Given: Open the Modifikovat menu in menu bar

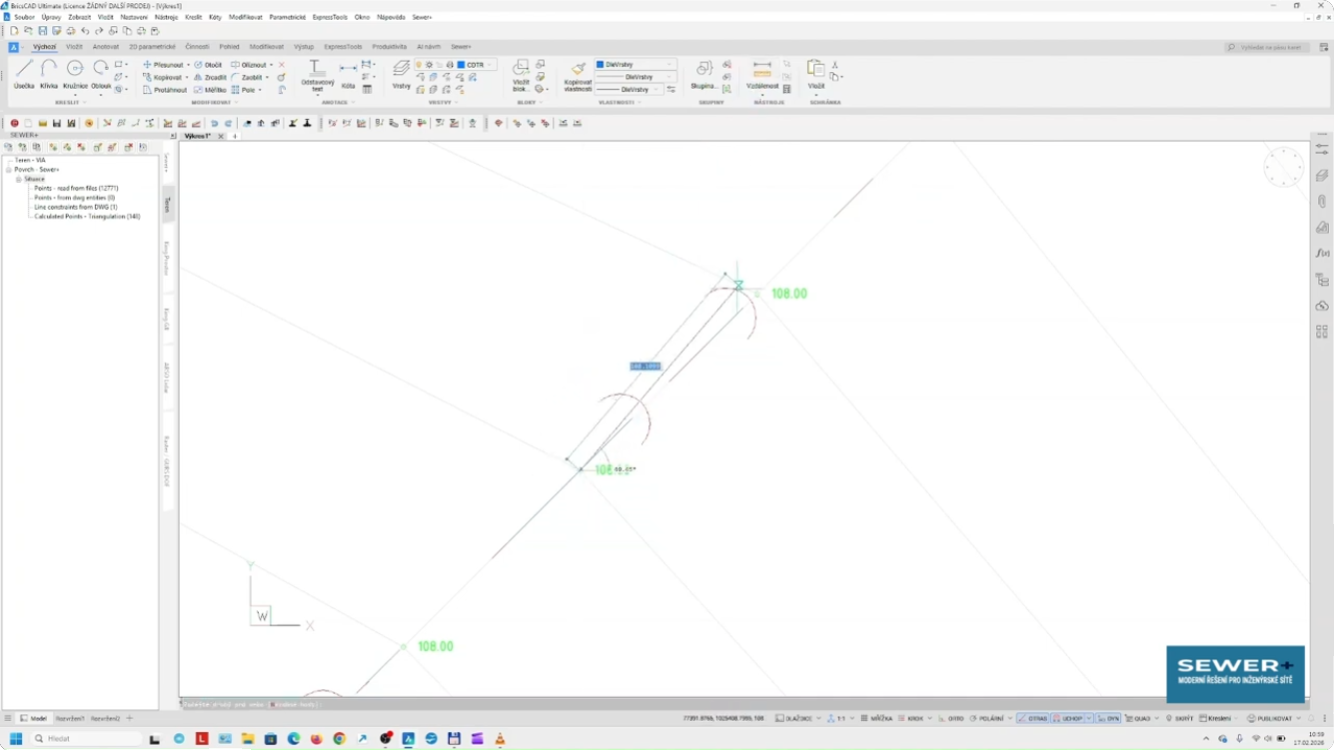Looking at the screenshot, I should 245,17.
